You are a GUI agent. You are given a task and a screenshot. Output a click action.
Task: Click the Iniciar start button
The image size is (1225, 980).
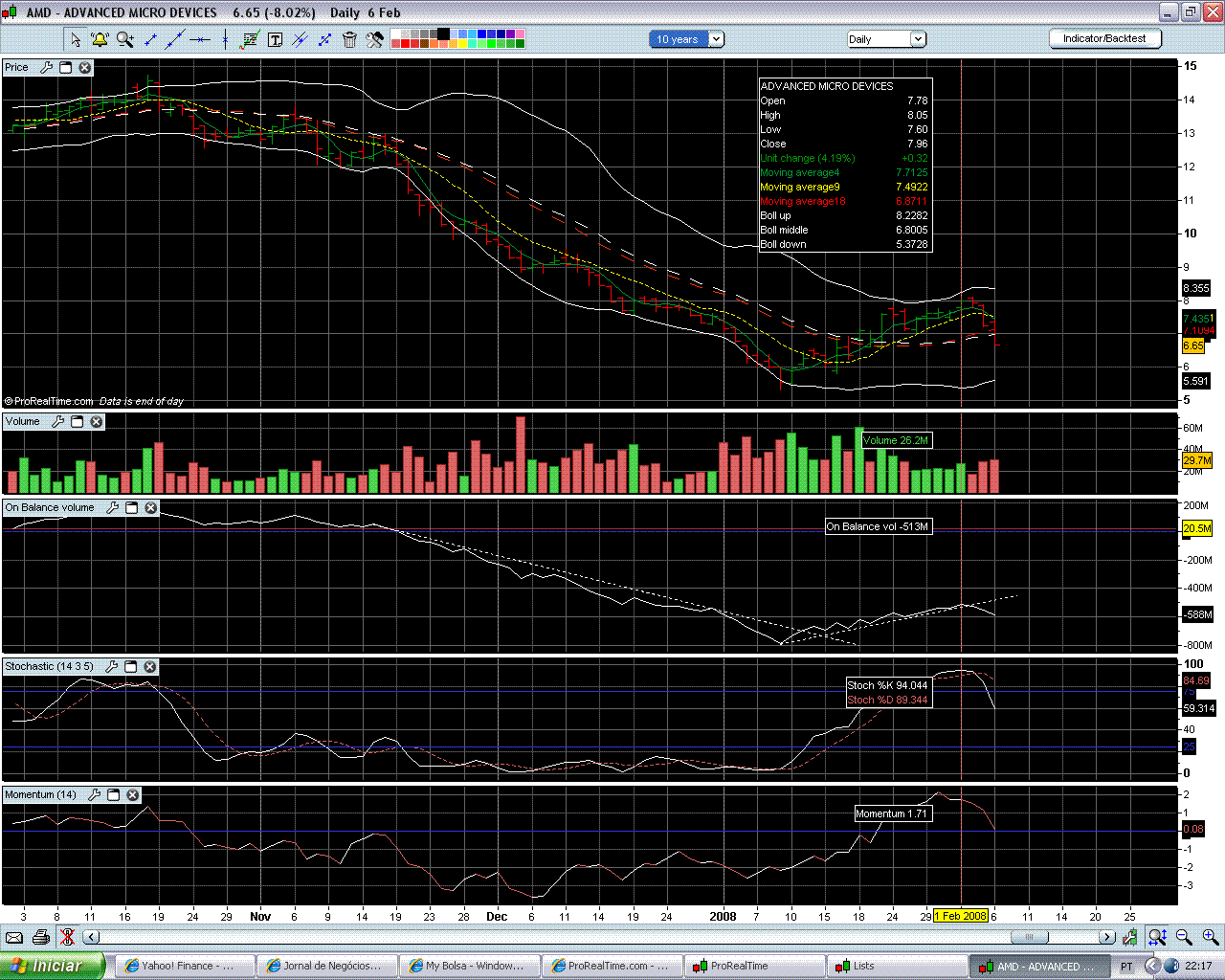click(x=53, y=966)
